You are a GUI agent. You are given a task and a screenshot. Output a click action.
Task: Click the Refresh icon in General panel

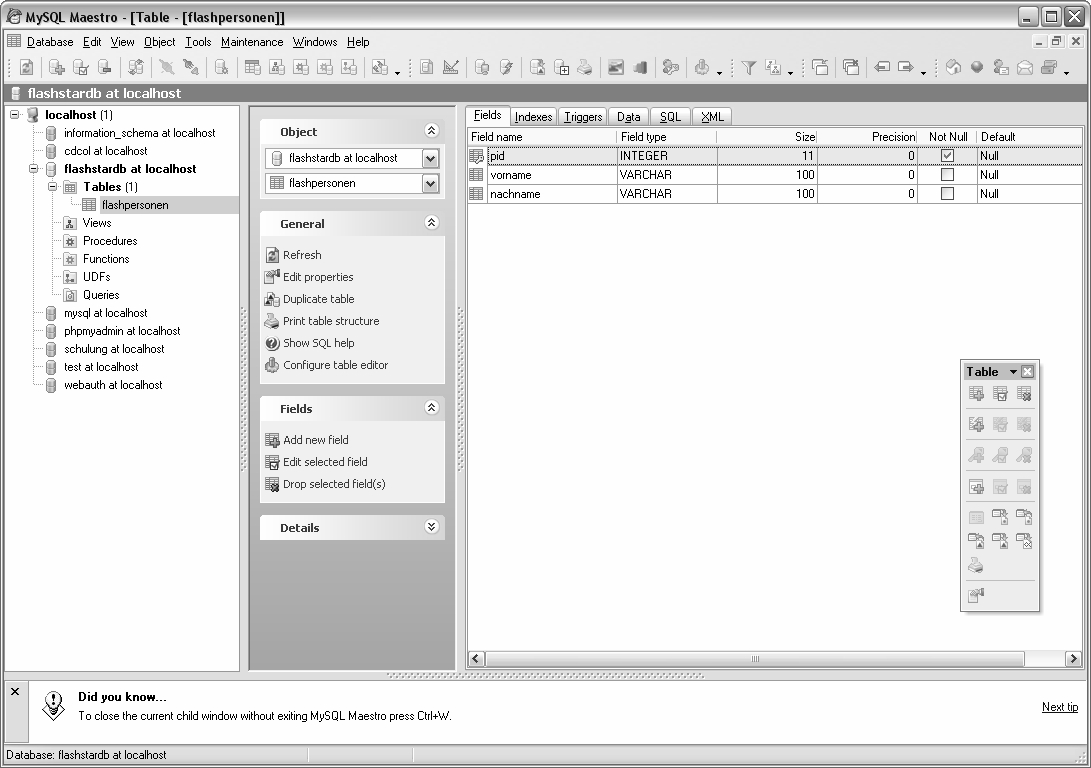[x=272, y=255]
